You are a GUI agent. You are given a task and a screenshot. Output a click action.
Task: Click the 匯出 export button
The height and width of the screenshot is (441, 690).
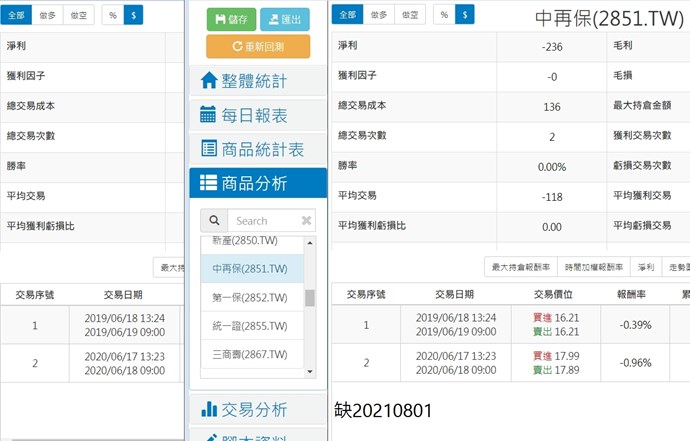pos(284,19)
